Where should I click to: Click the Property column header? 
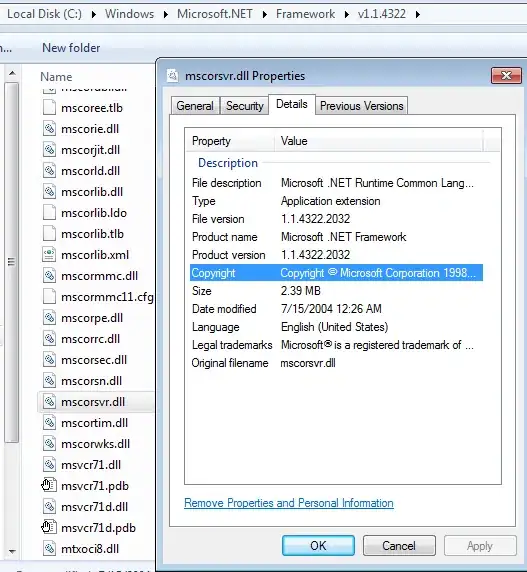pos(230,141)
